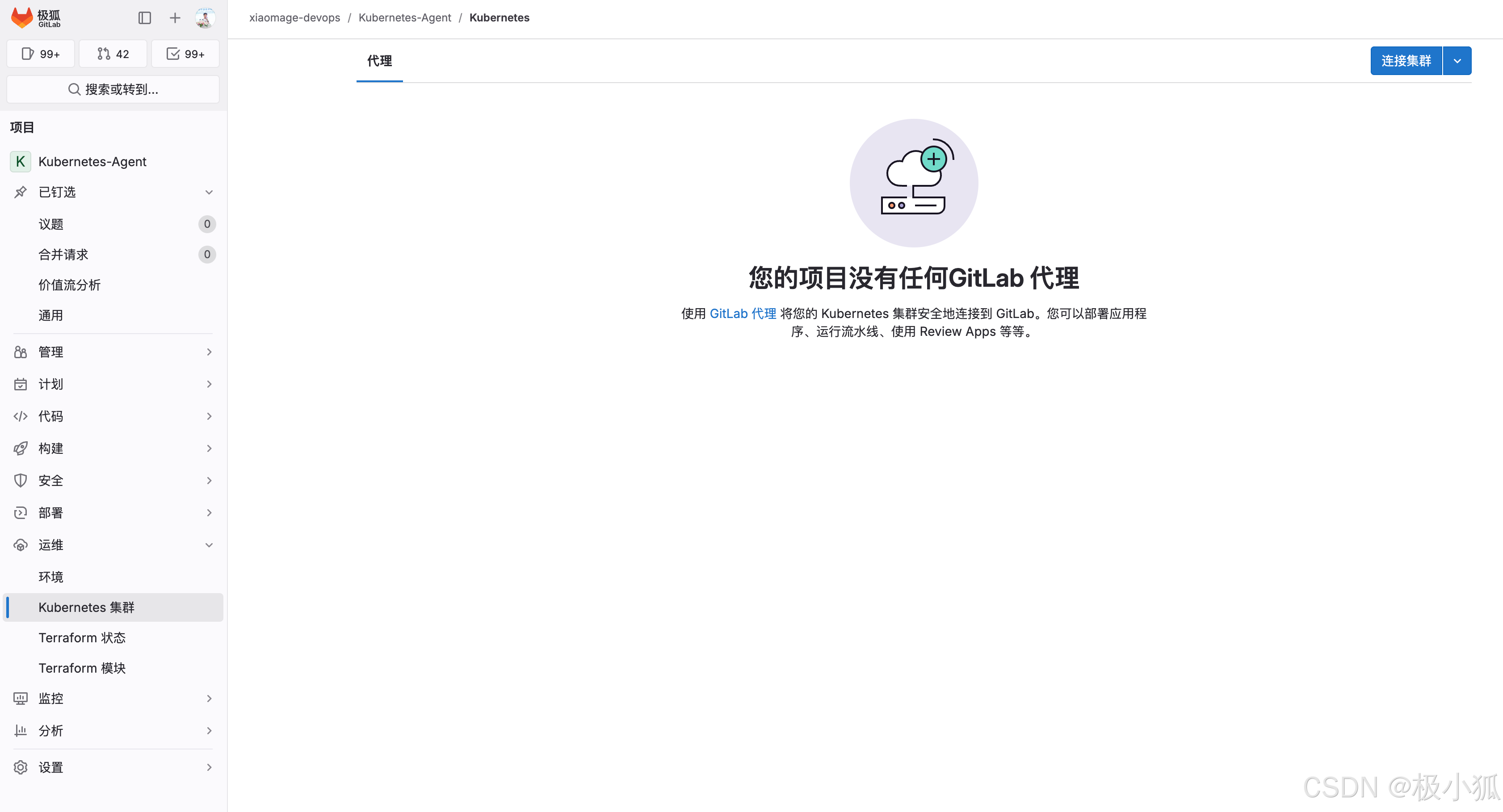View assigned issues counter 99+
1503x812 pixels.
[40, 54]
